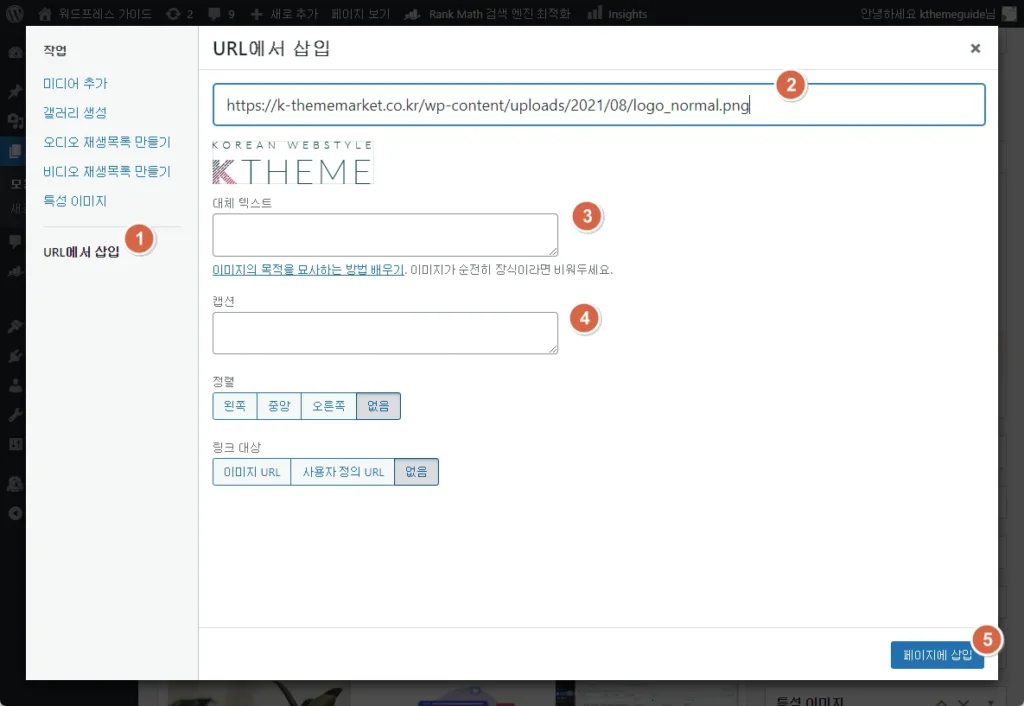Set 정렬 alignment to 없음

coord(378,406)
